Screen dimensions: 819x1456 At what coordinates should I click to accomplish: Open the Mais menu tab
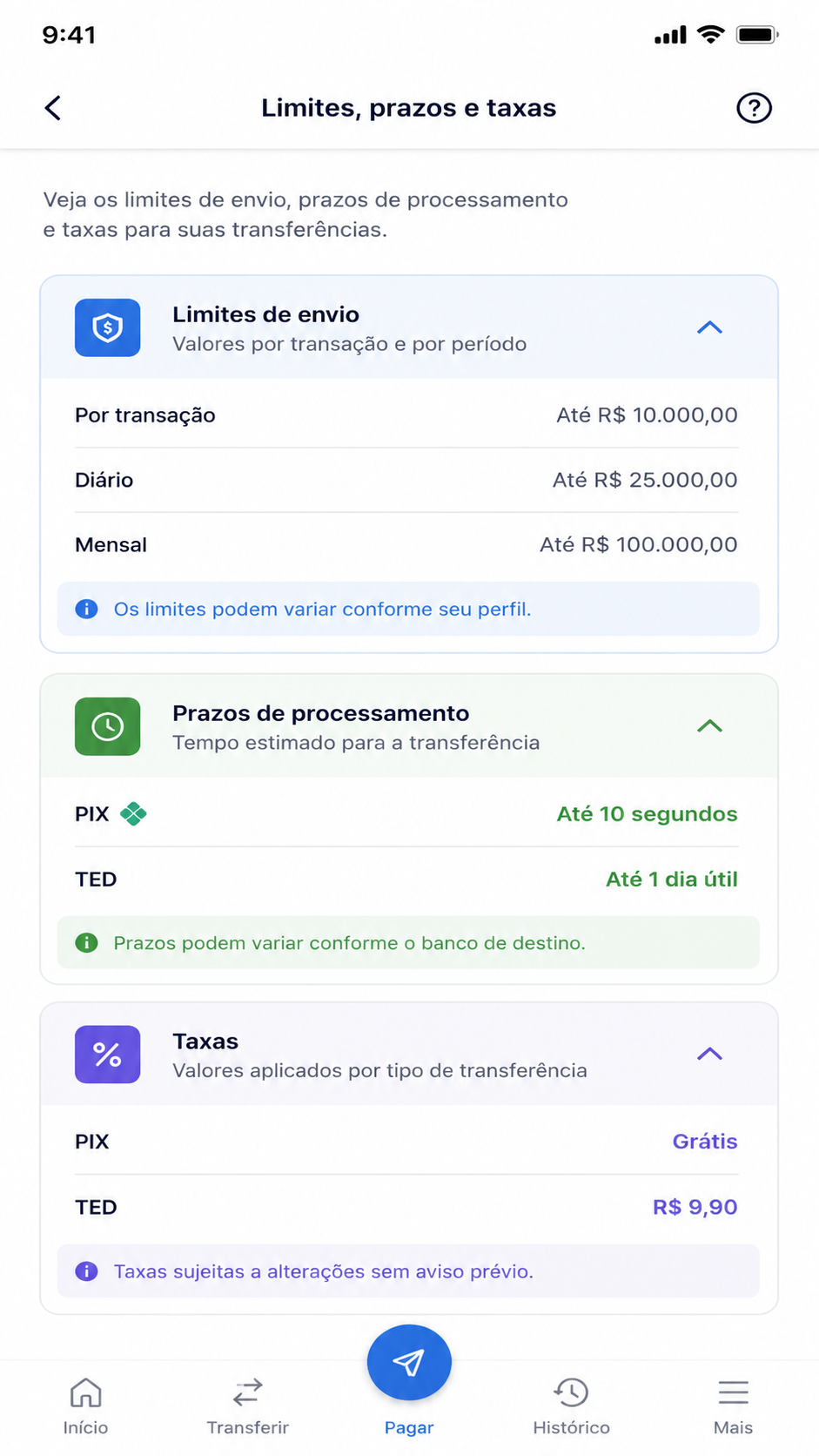(733, 1405)
